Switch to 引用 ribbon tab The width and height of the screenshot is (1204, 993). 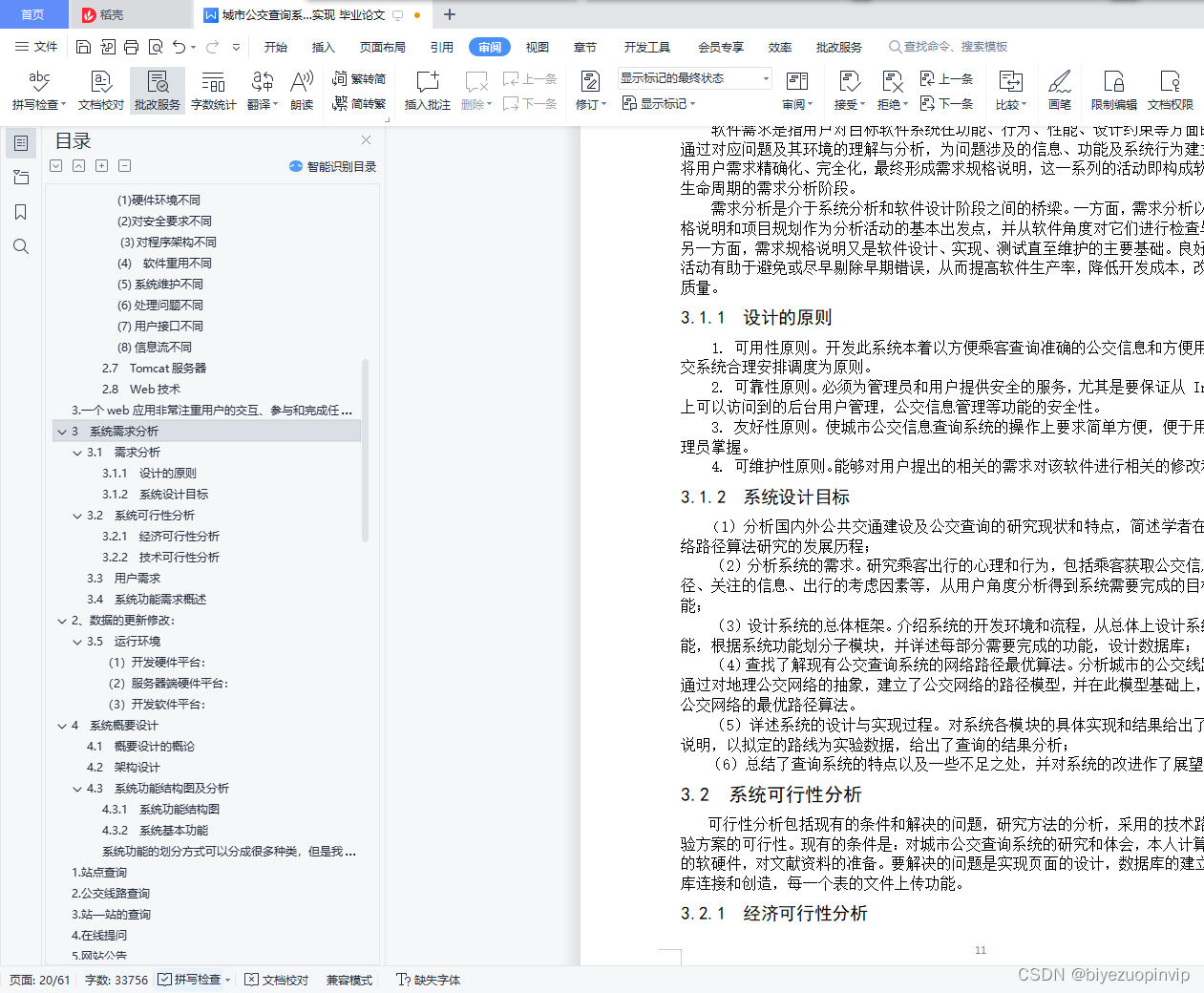click(442, 47)
